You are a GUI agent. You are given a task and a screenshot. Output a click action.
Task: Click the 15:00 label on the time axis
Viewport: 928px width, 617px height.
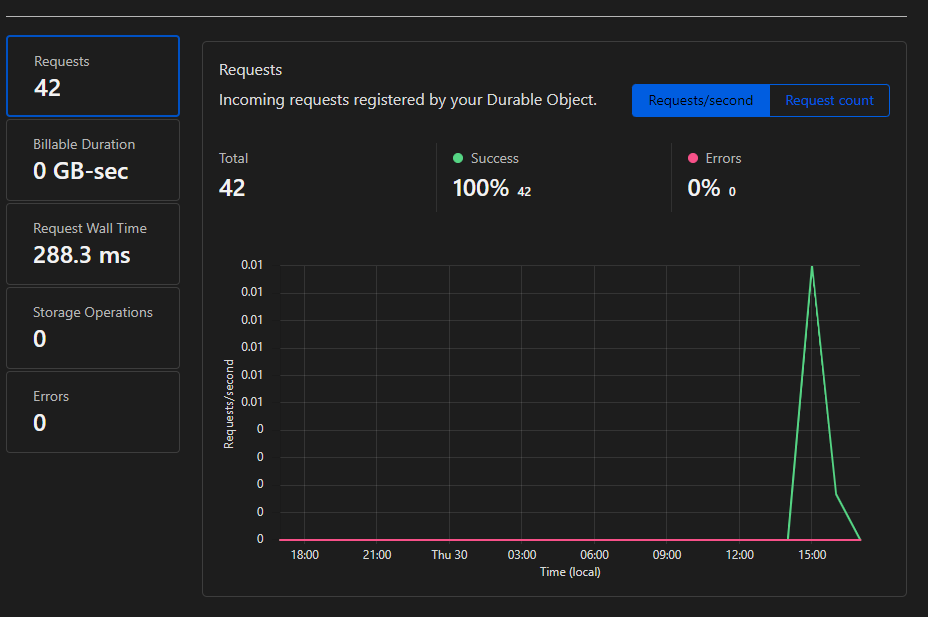pos(811,554)
